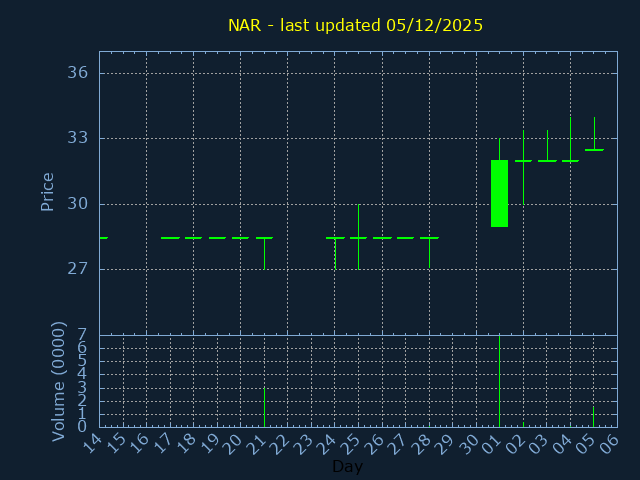Select the day 25 candlestick with long wick
Image resolution: width=640 pixels, height=480 pixels.
pyautogui.click(x=358, y=237)
